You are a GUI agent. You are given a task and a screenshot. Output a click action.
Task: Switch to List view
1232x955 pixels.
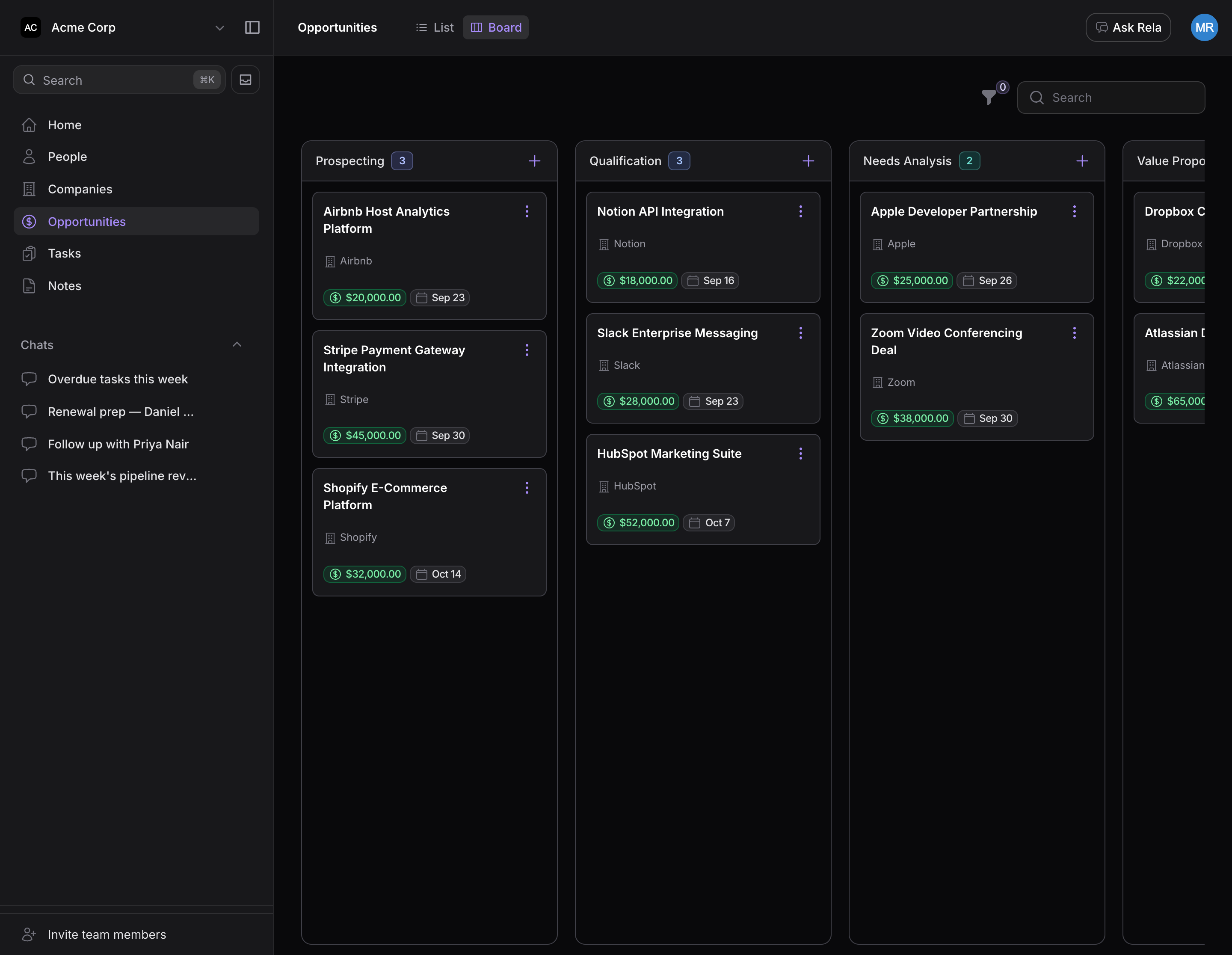pyautogui.click(x=434, y=27)
